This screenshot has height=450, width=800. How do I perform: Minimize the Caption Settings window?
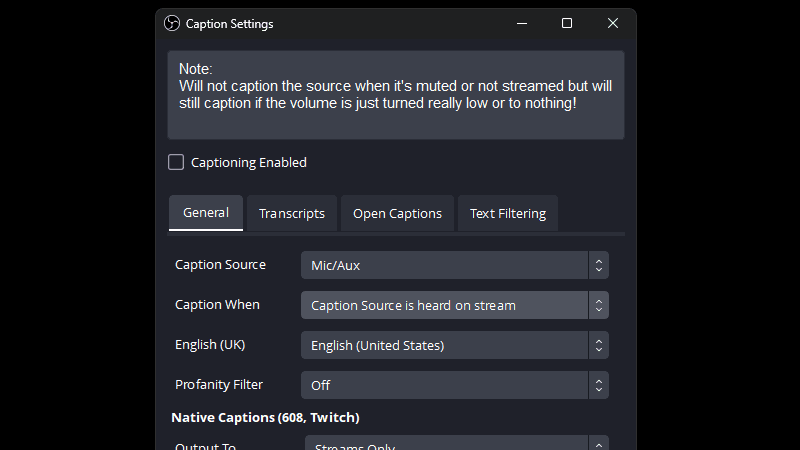tap(521, 23)
